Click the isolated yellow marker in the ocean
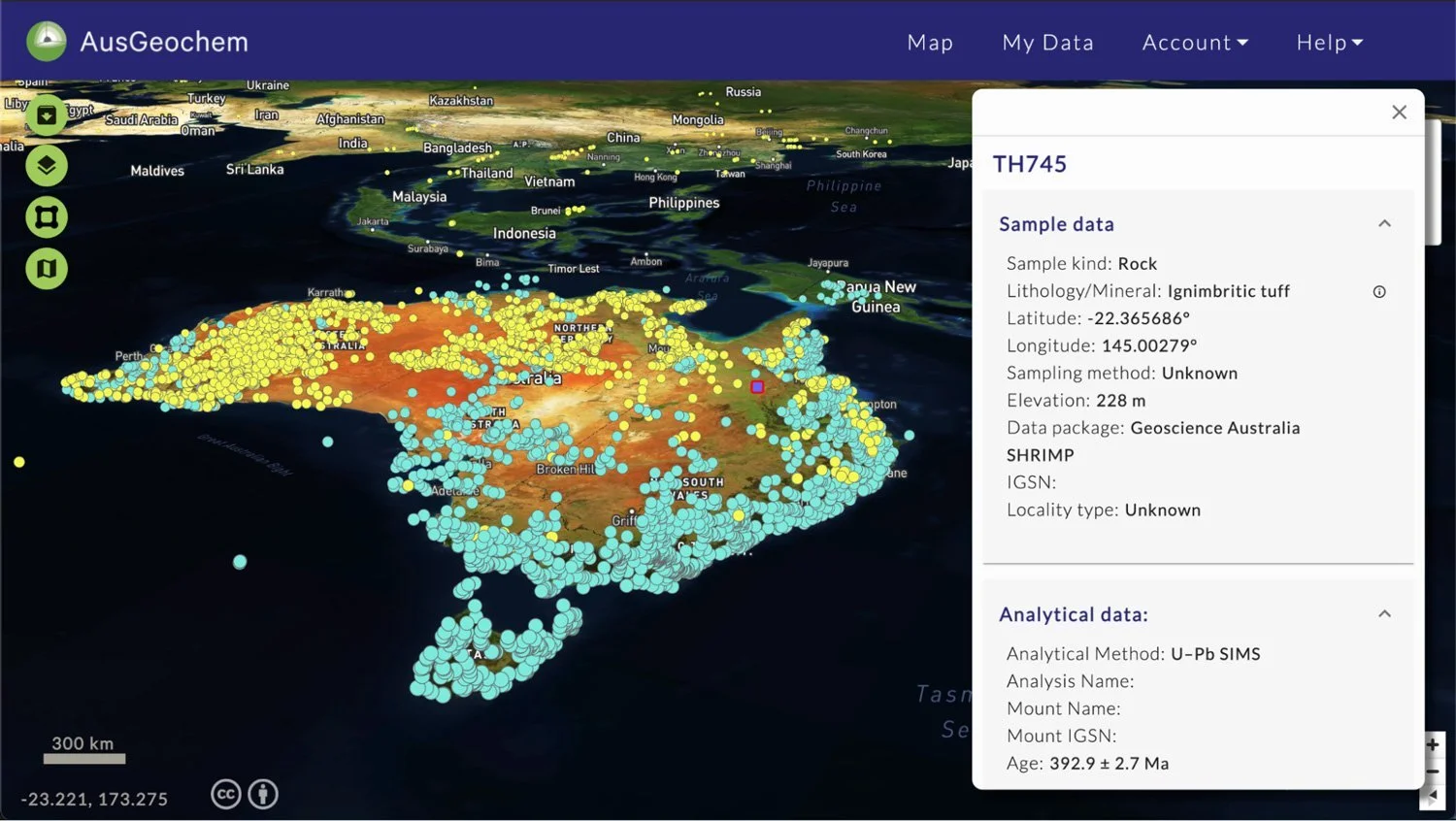 (x=19, y=462)
